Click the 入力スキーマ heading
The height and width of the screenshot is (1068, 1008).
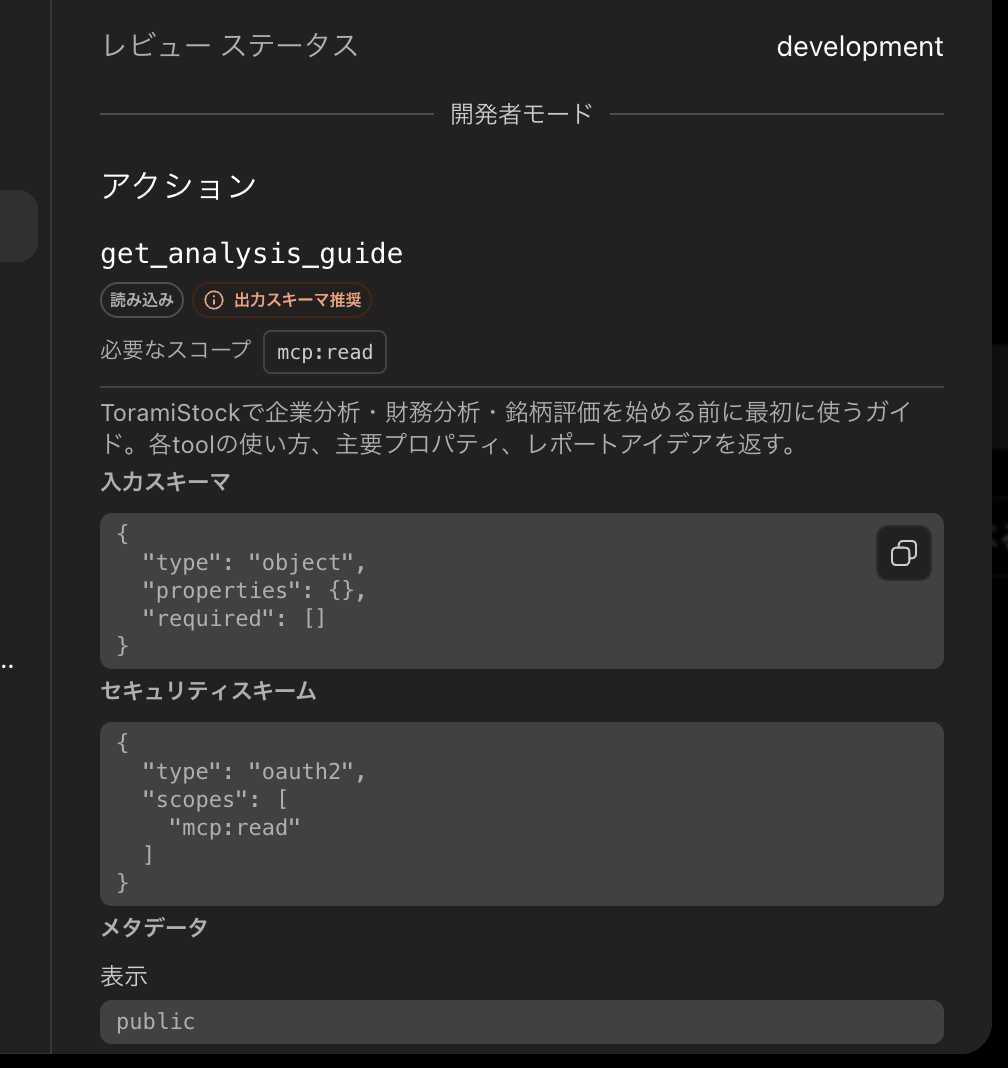click(166, 482)
